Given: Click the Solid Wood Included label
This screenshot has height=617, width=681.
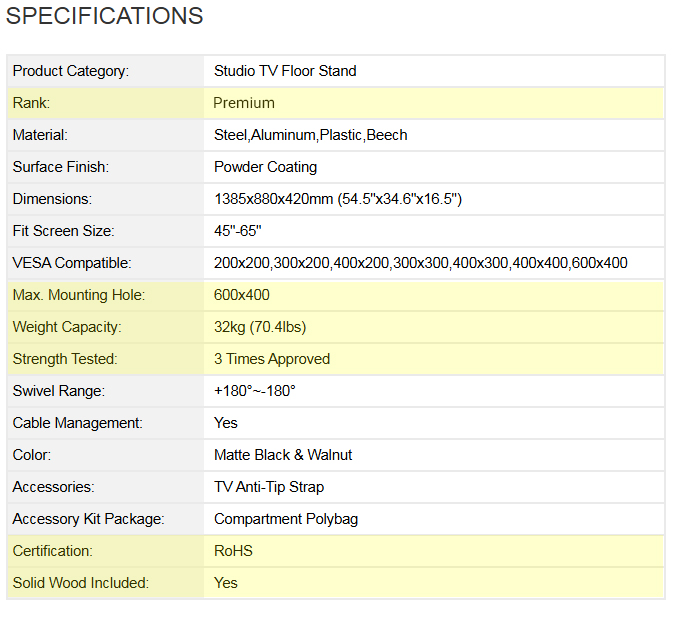Looking at the screenshot, I should [81, 583].
